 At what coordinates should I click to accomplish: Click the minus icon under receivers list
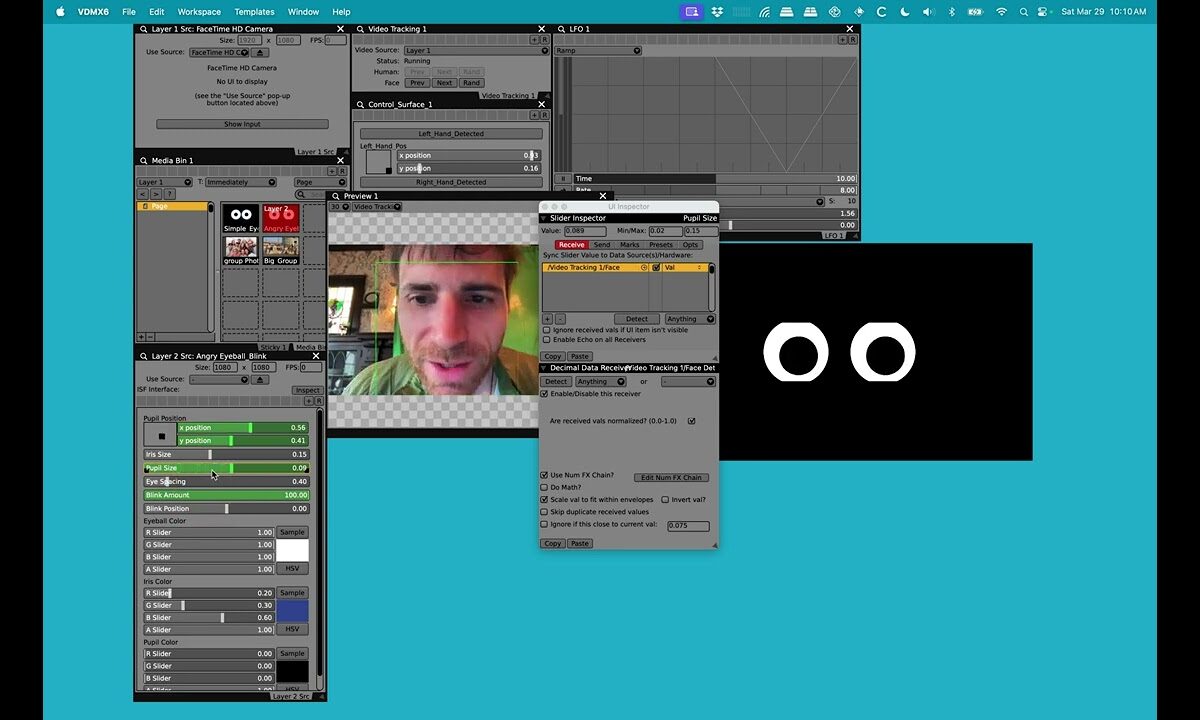click(x=559, y=319)
